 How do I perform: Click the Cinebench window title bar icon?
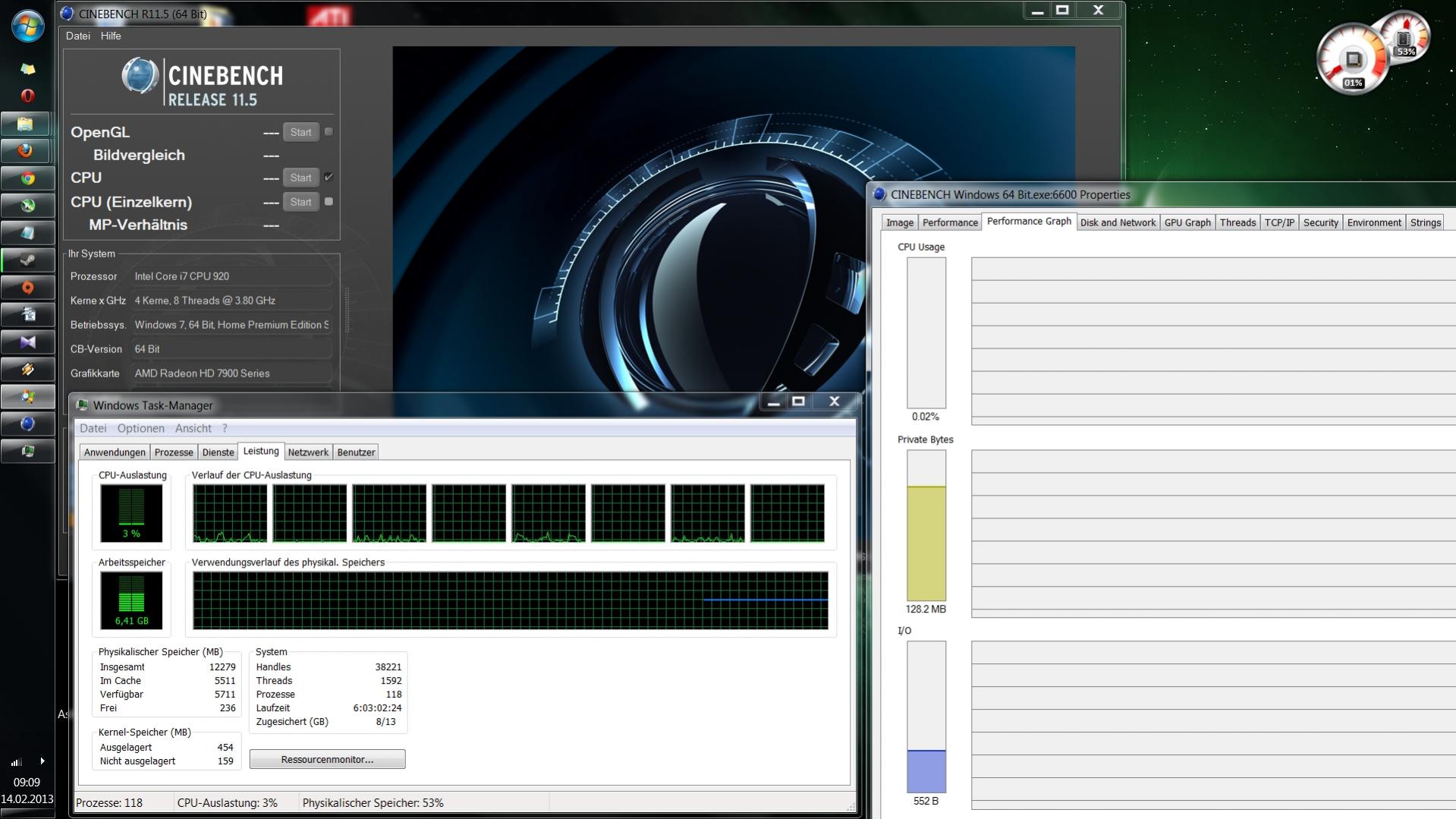(x=67, y=13)
